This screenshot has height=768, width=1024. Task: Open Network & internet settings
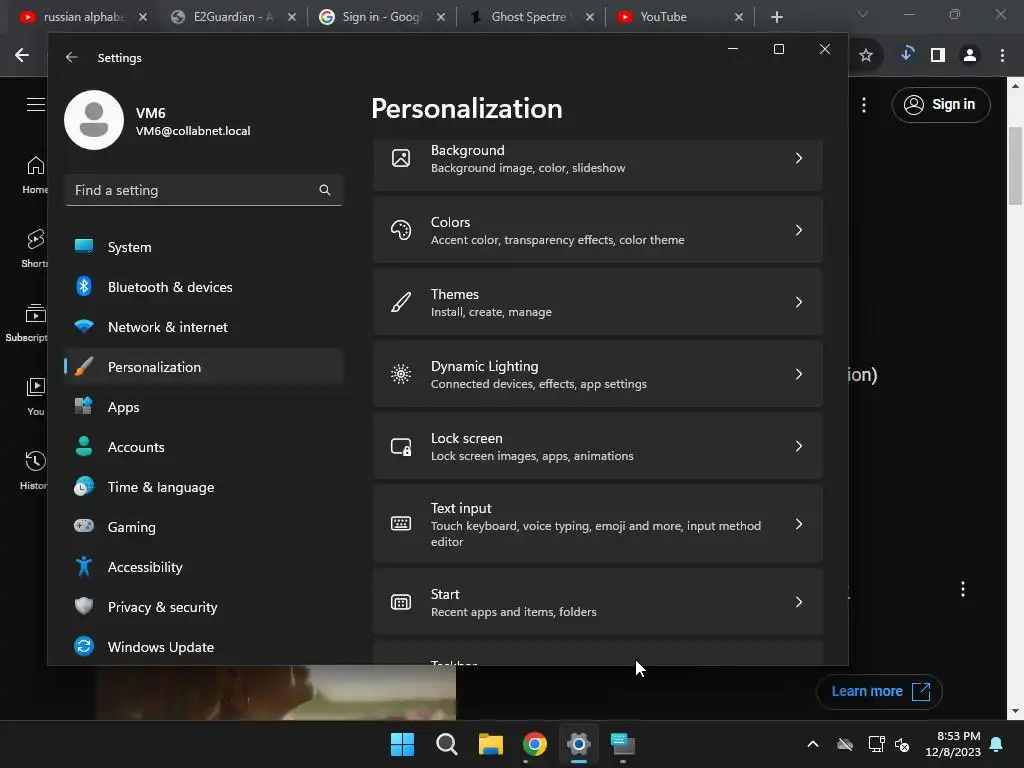[x=204, y=327]
